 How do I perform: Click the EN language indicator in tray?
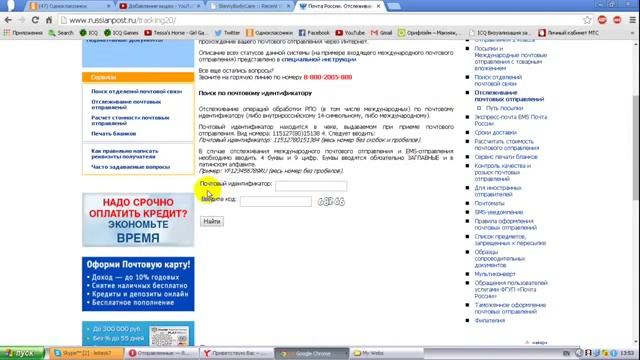(x=566, y=353)
